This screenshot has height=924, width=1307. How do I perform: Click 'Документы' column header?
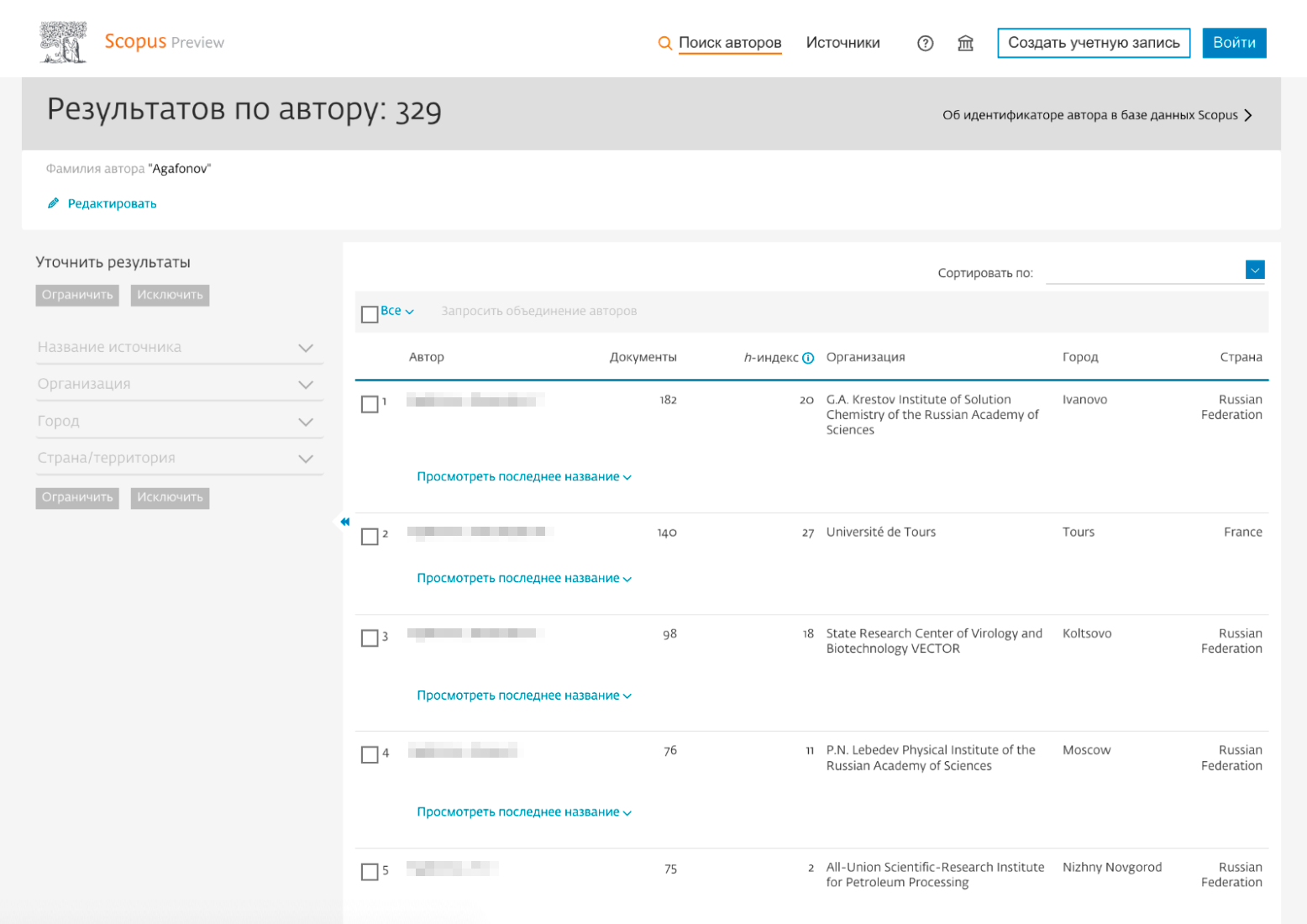click(643, 357)
